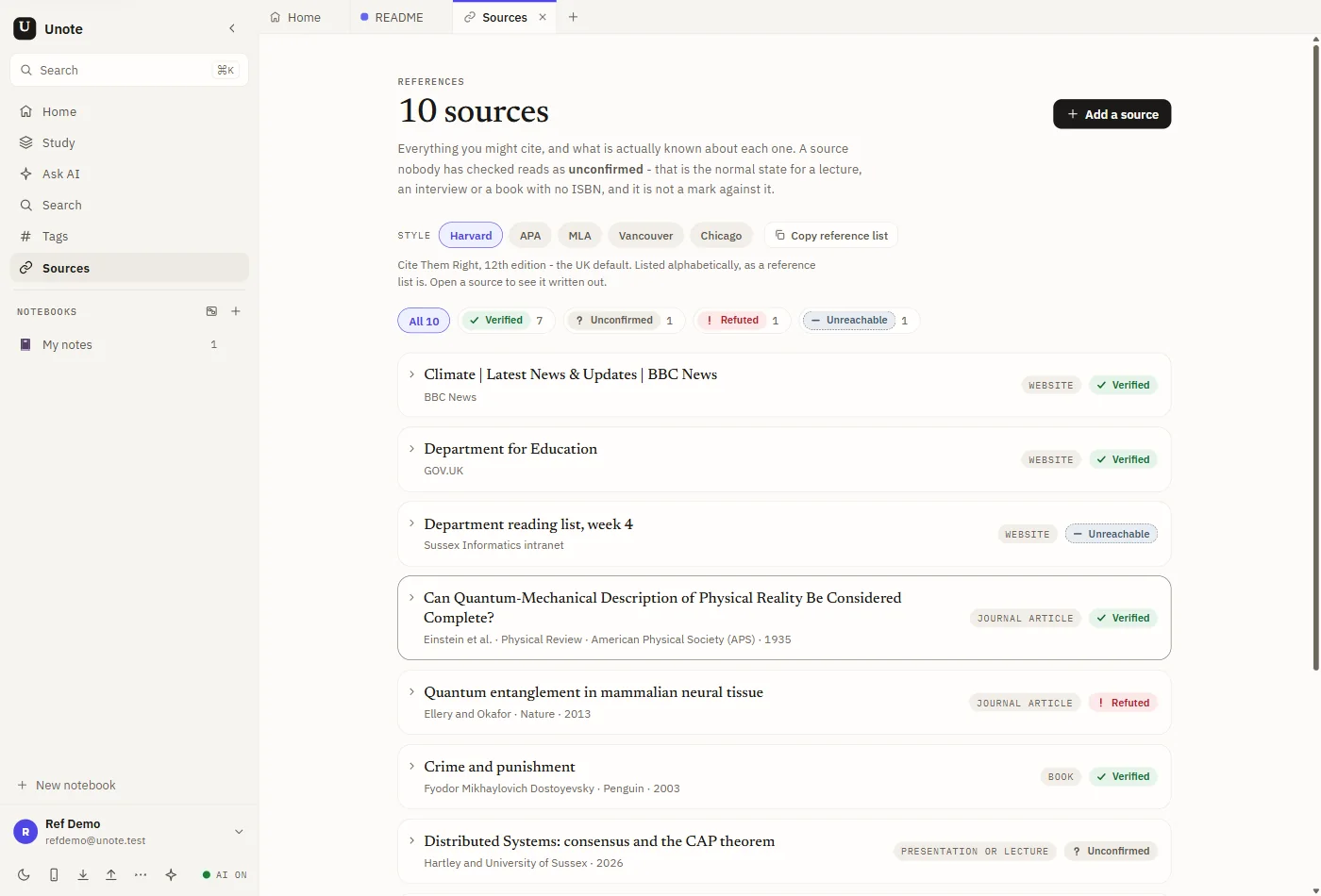The width and height of the screenshot is (1321, 896).
Task: Open Home from the sidebar
Action: point(129,111)
